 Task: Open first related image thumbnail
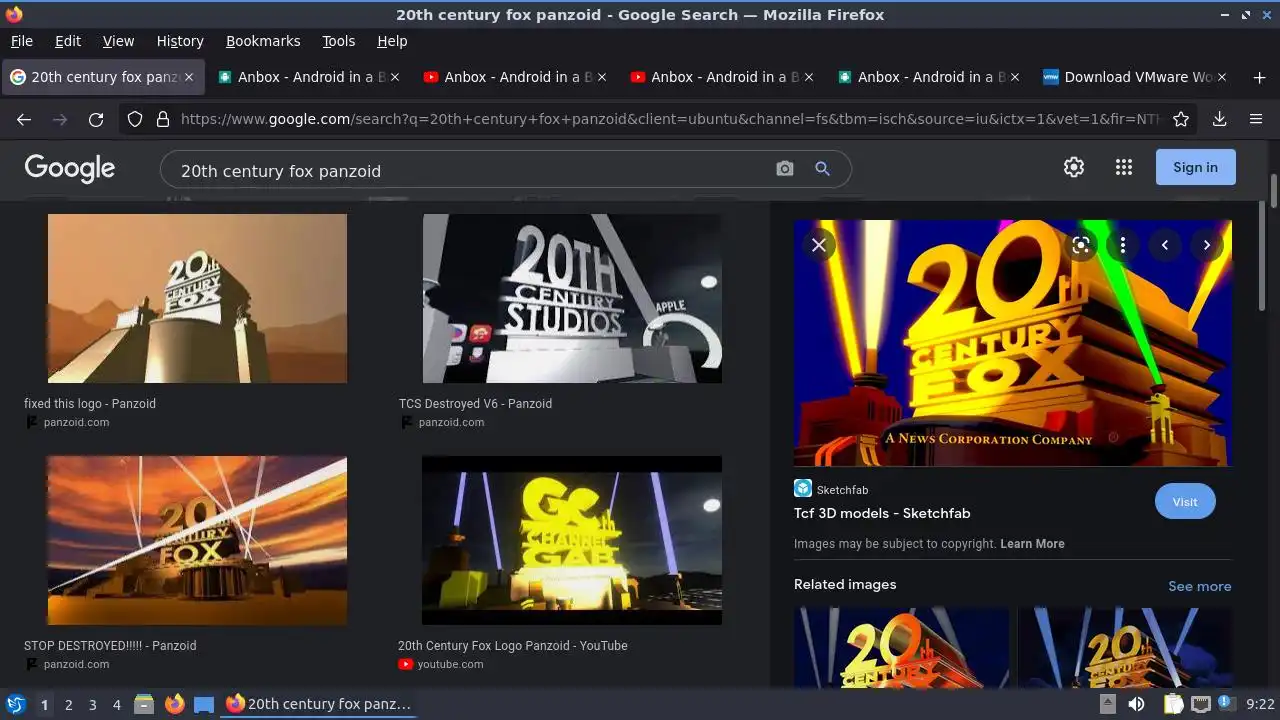(901, 647)
